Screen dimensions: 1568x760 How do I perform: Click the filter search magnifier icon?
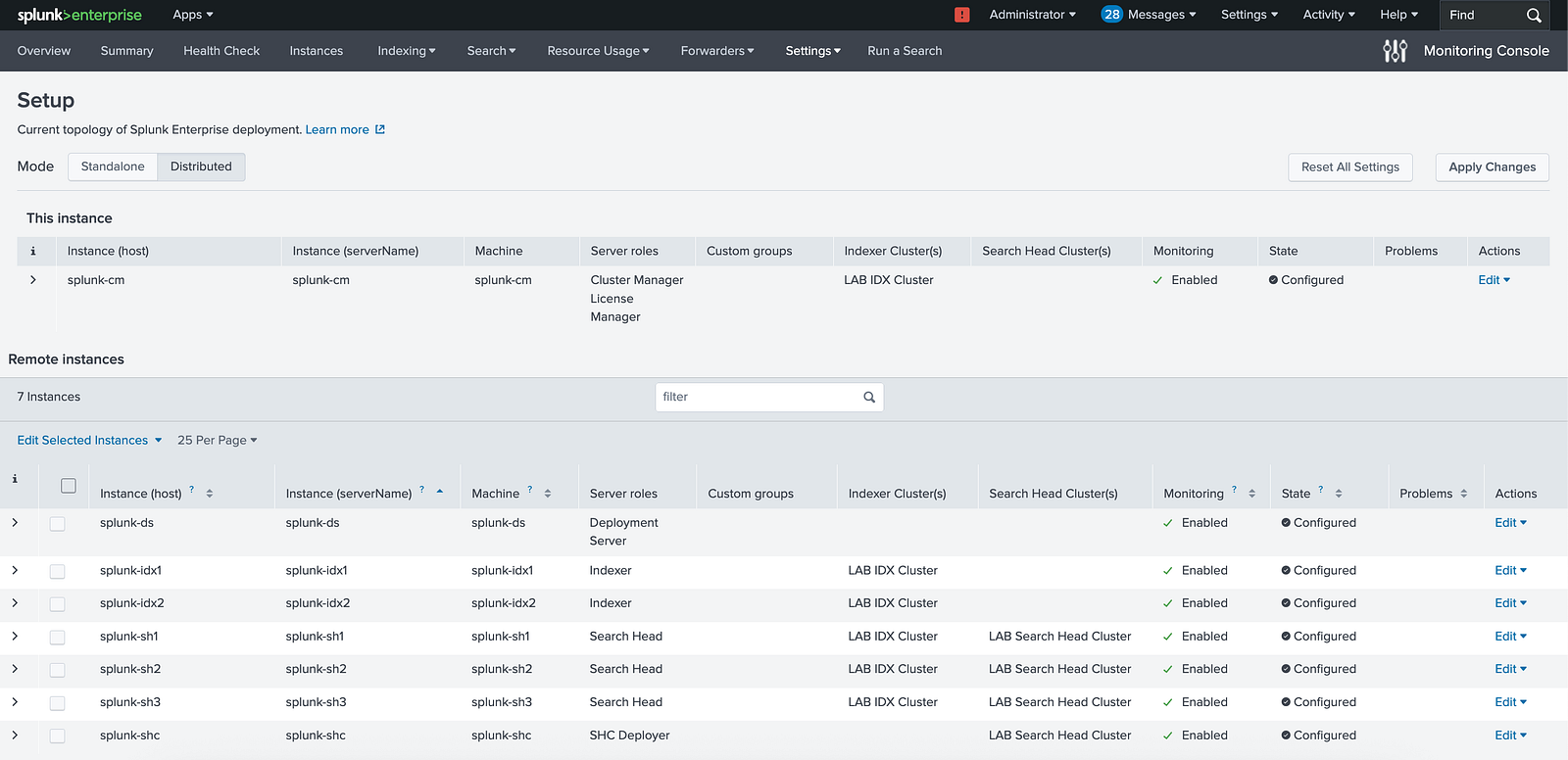pos(868,397)
